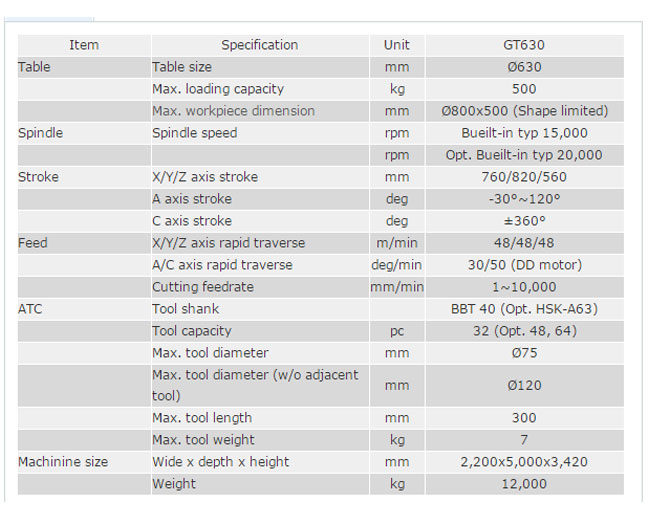This screenshot has width=650, height=520.
Task: Select the Spindle speed cell
Action: tap(195, 133)
